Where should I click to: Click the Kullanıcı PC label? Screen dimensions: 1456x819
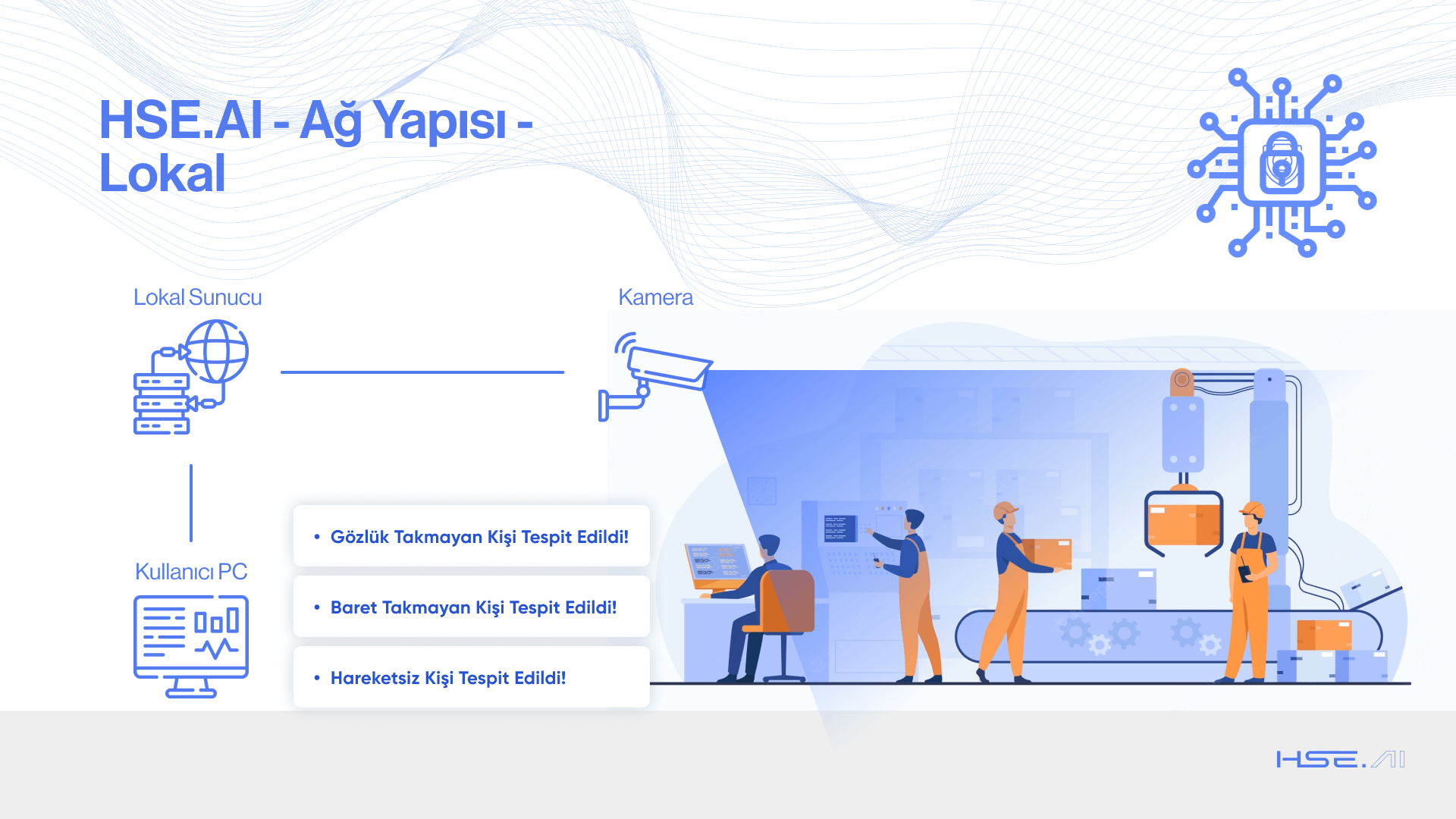point(191,572)
